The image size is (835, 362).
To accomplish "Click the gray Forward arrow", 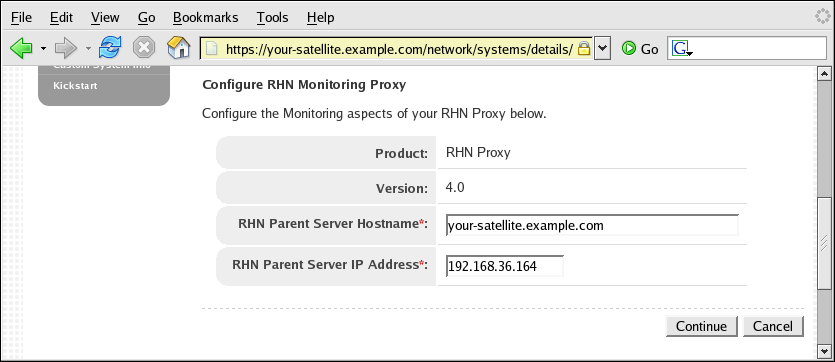I will coord(66,48).
